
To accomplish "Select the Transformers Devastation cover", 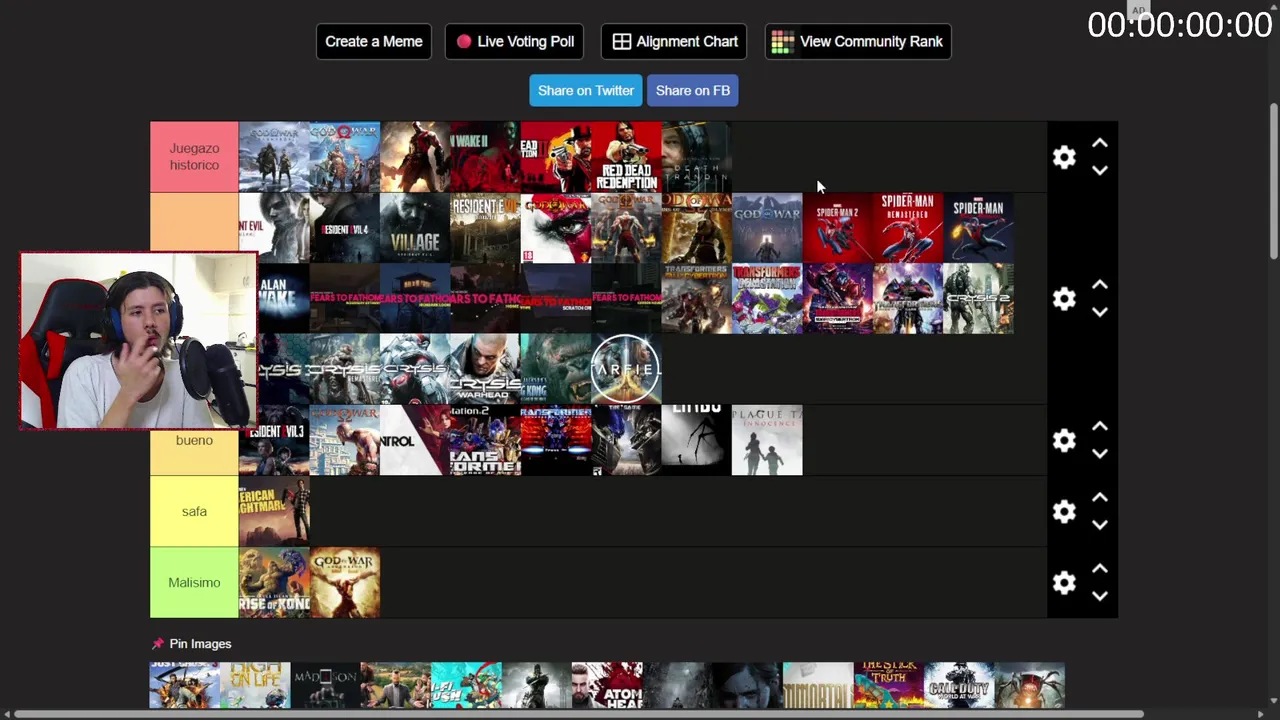I will [767, 299].
